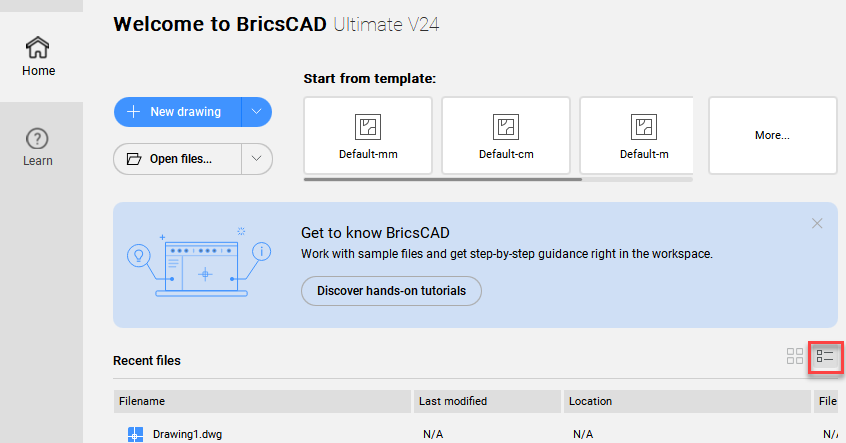Click Discover hands-on tutorials button
This screenshot has height=443, width=846.
(391, 291)
